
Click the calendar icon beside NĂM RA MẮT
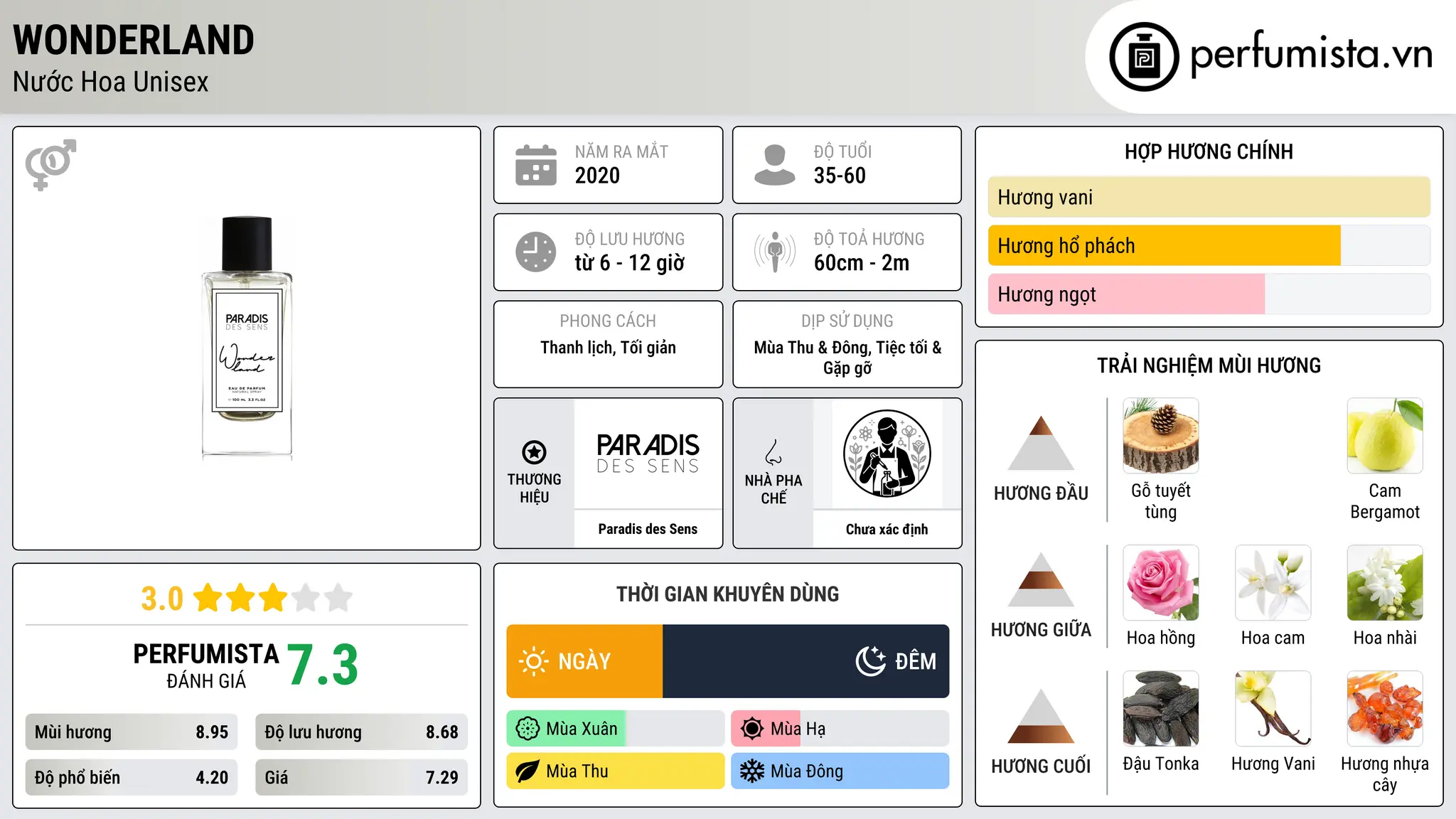536,165
